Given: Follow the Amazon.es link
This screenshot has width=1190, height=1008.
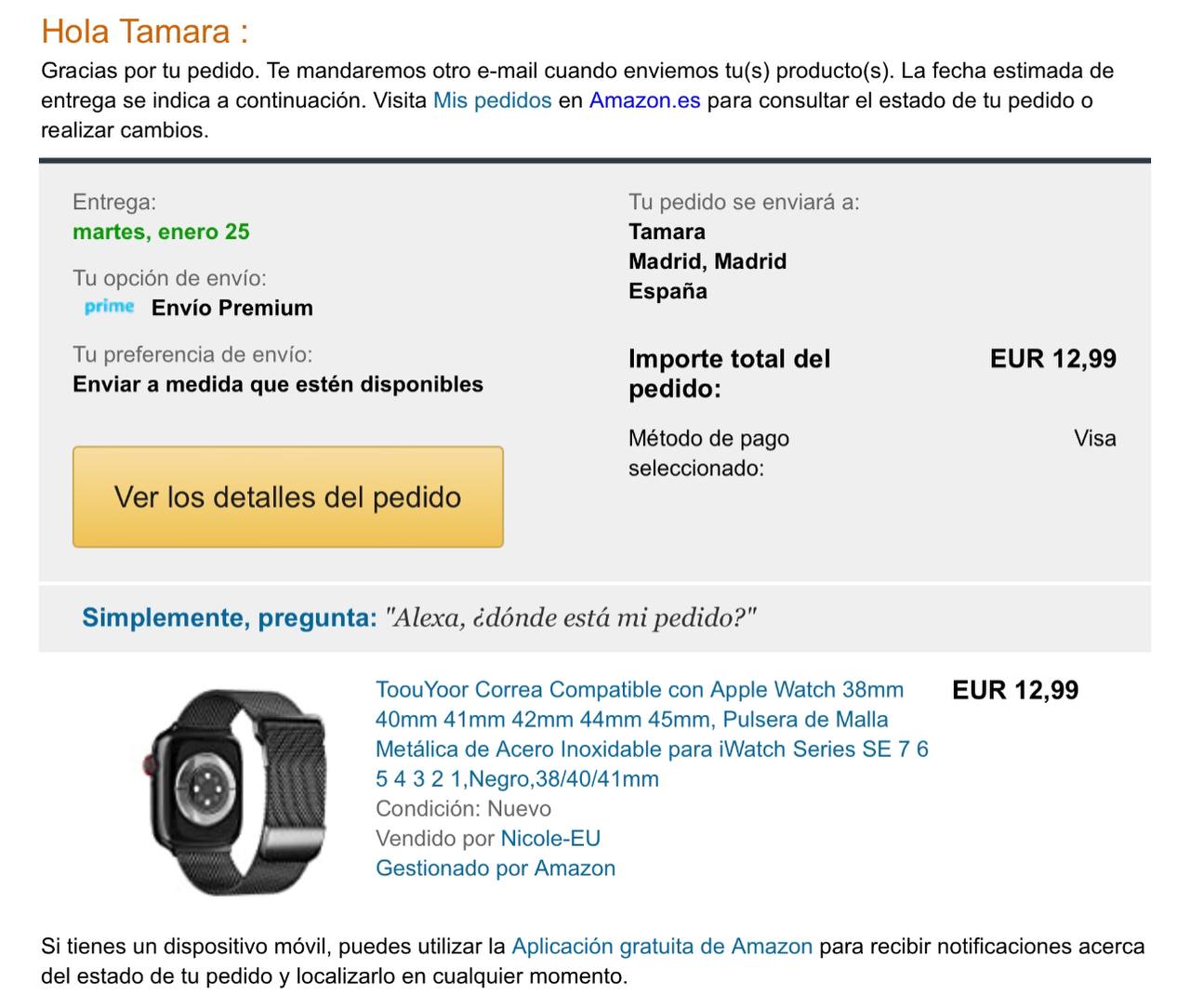Looking at the screenshot, I should coord(644,100).
